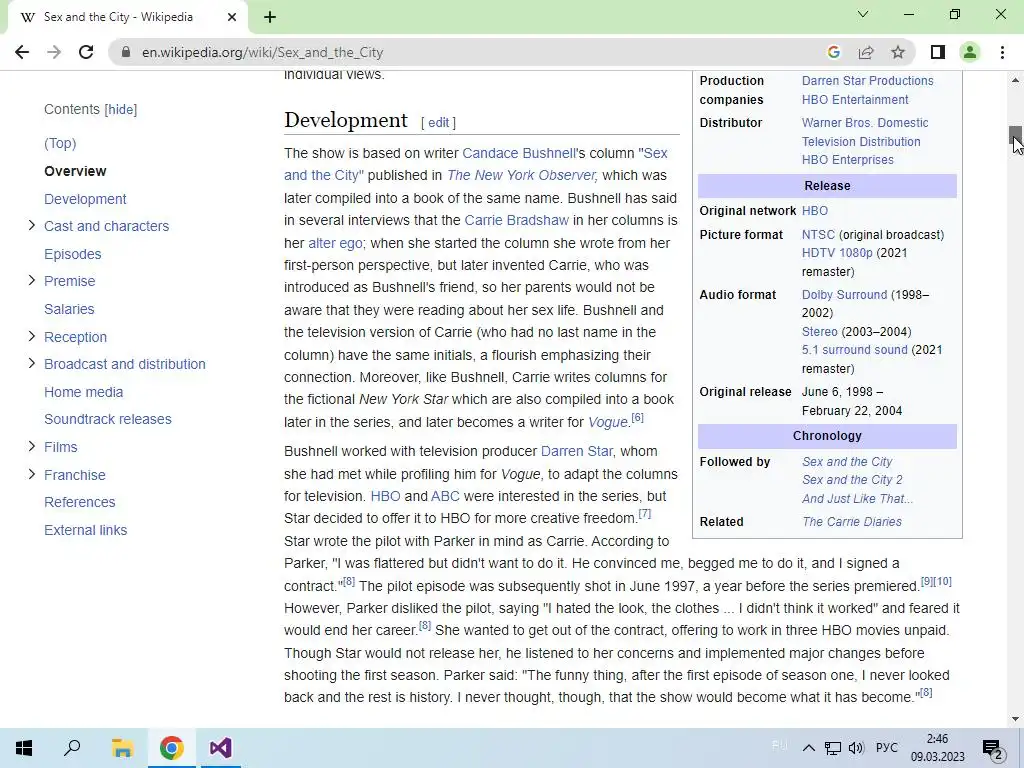The image size is (1024, 768).
Task: Open the notification center icon
Action: coord(993,749)
